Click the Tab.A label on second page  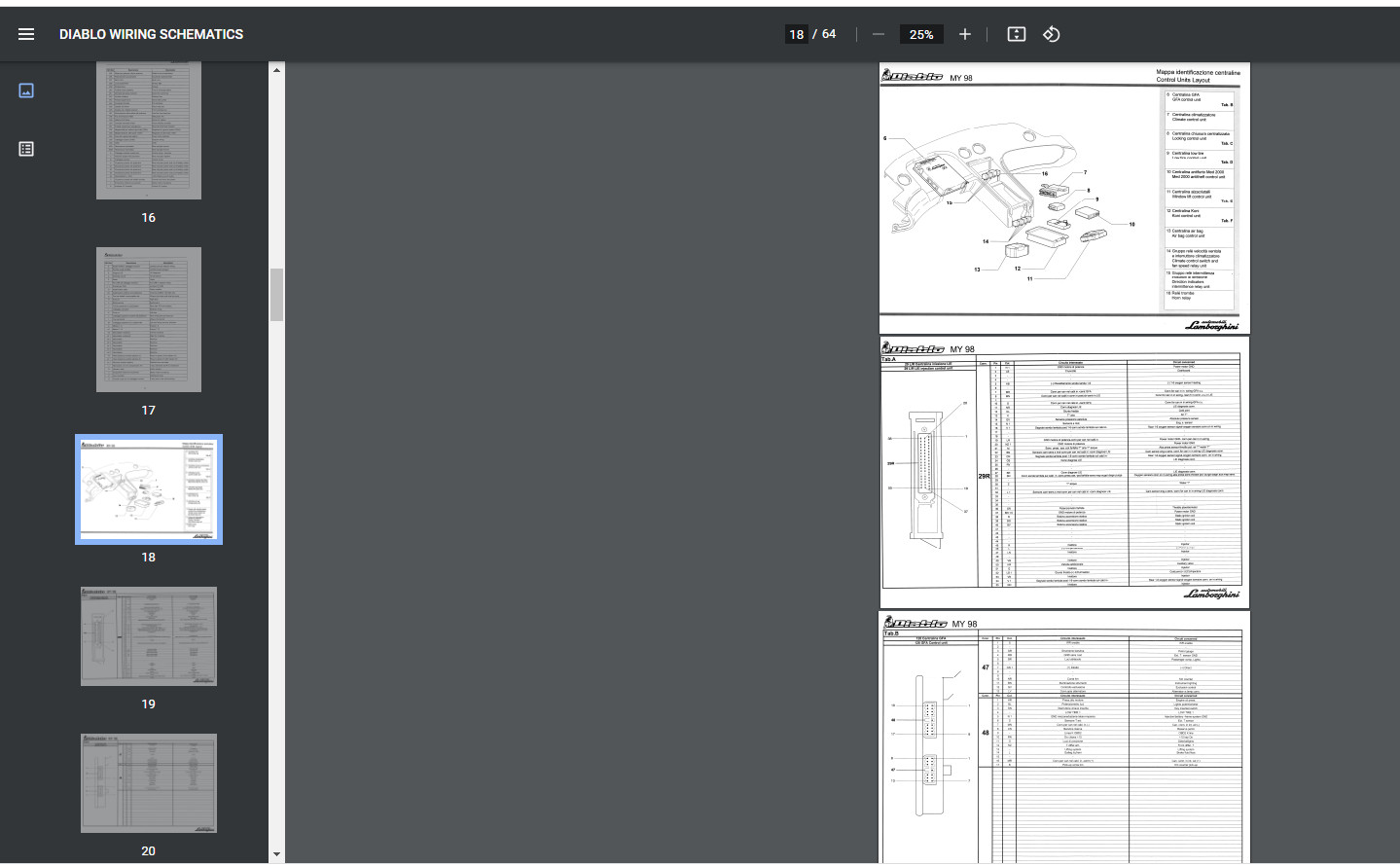pyautogui.click(x=889, y=359)
